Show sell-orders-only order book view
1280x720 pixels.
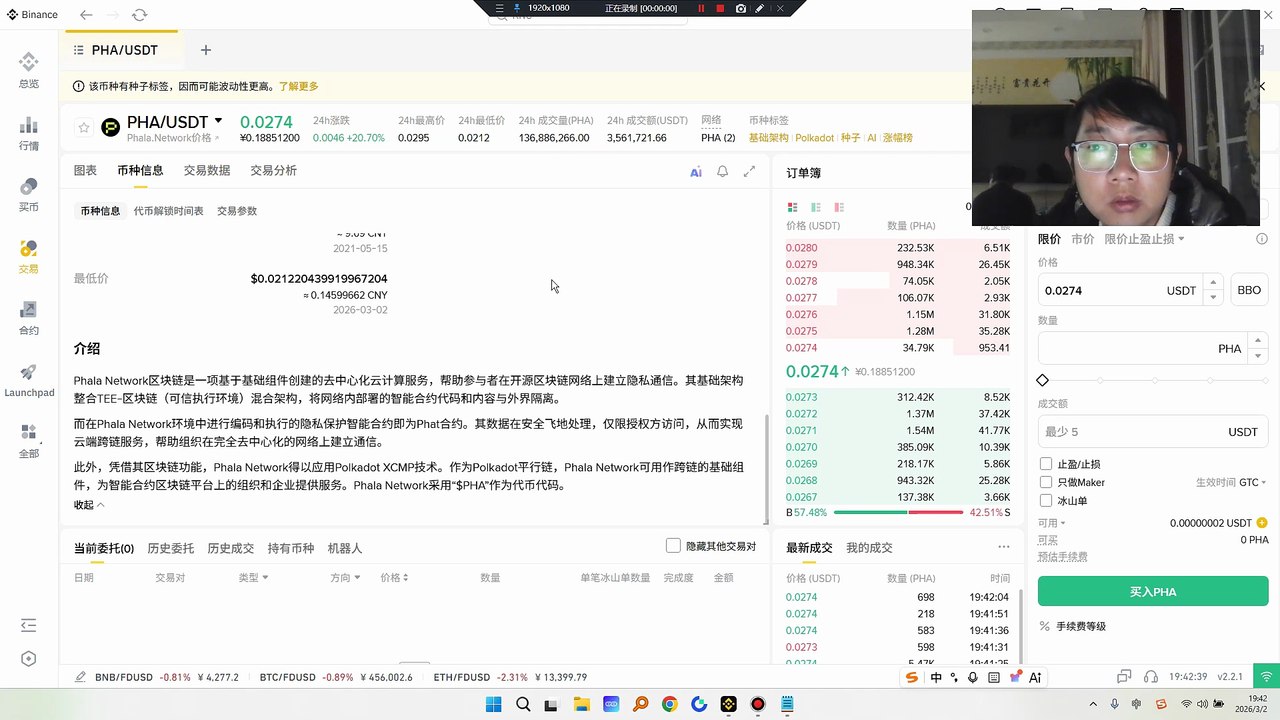point(839,207)
